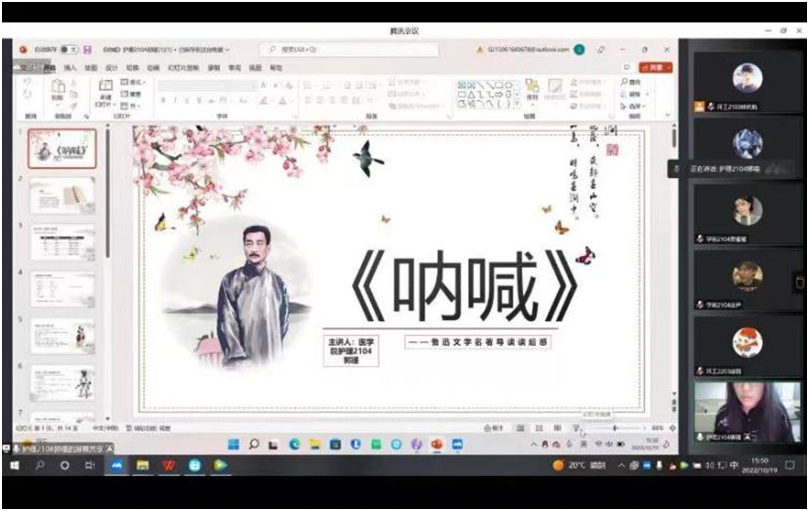This screenshot has width=809, height=511.
Task: Click the Bold formatting icon
Action: 162,100
